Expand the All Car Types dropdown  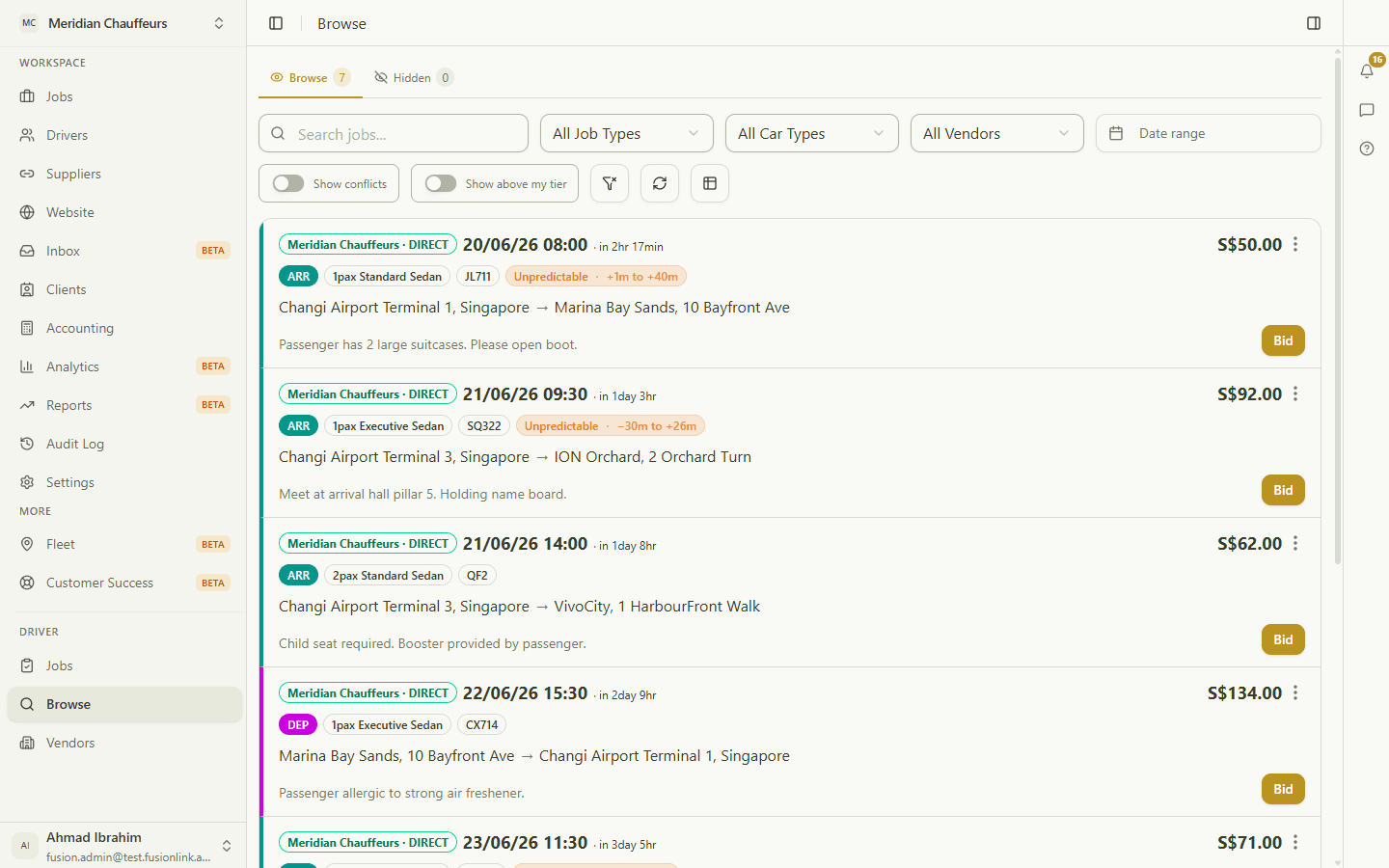pyautogui.click(x=812, y=133)
